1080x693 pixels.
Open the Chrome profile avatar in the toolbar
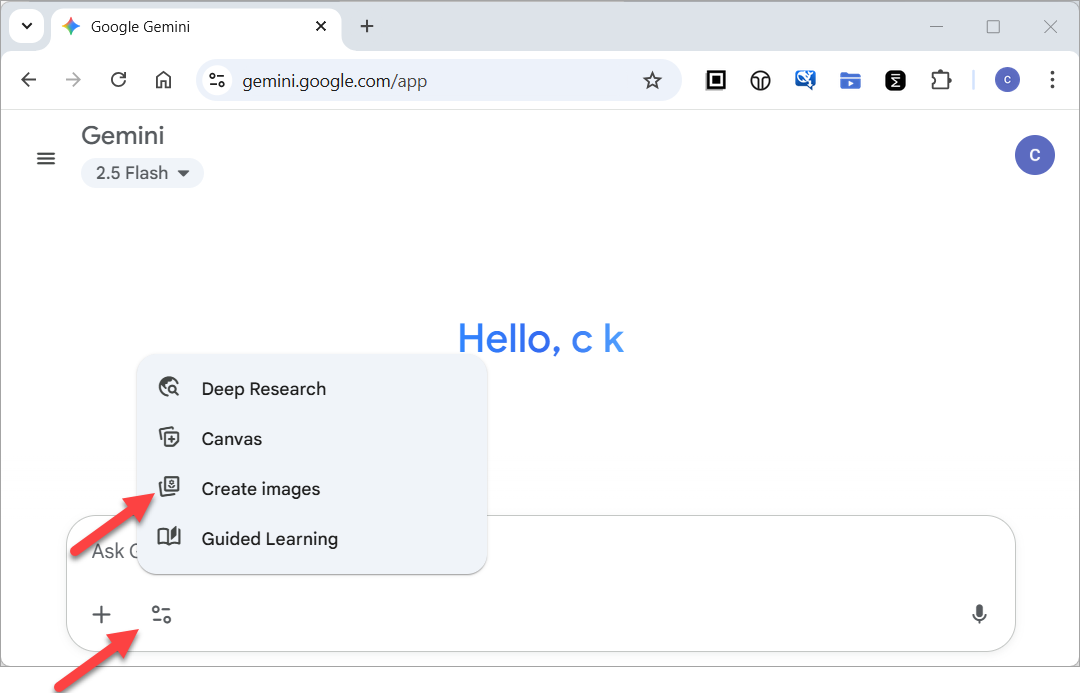(x=1007, y=80)
